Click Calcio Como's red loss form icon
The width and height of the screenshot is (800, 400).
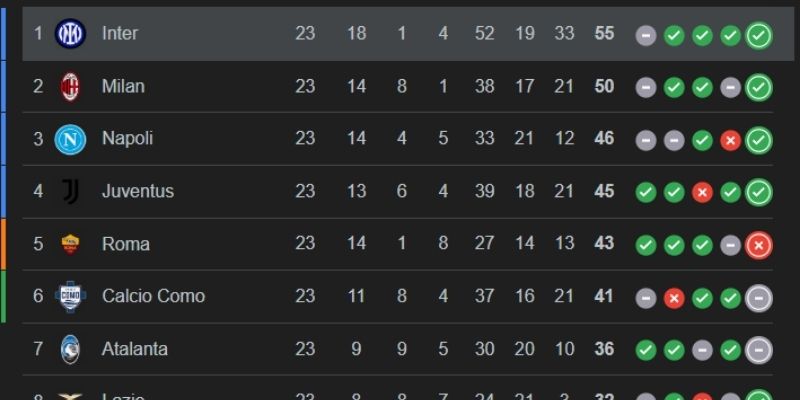[x=674, y=298]
